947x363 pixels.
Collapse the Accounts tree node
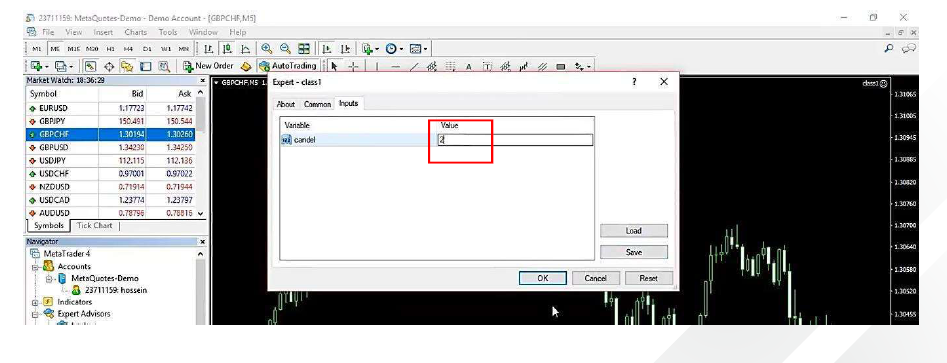point(35,266)
